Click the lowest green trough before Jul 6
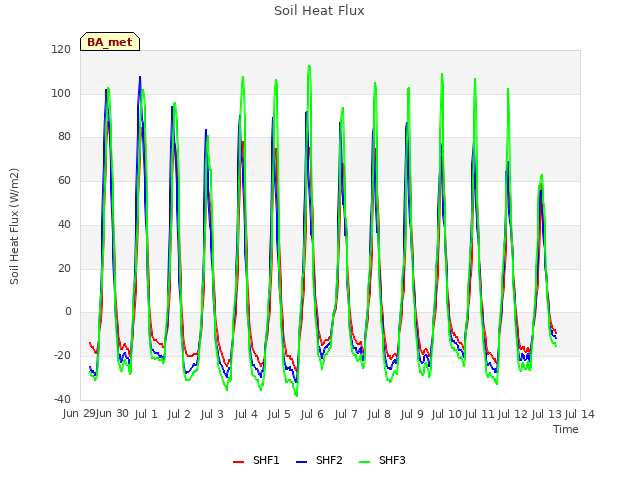 297,396
